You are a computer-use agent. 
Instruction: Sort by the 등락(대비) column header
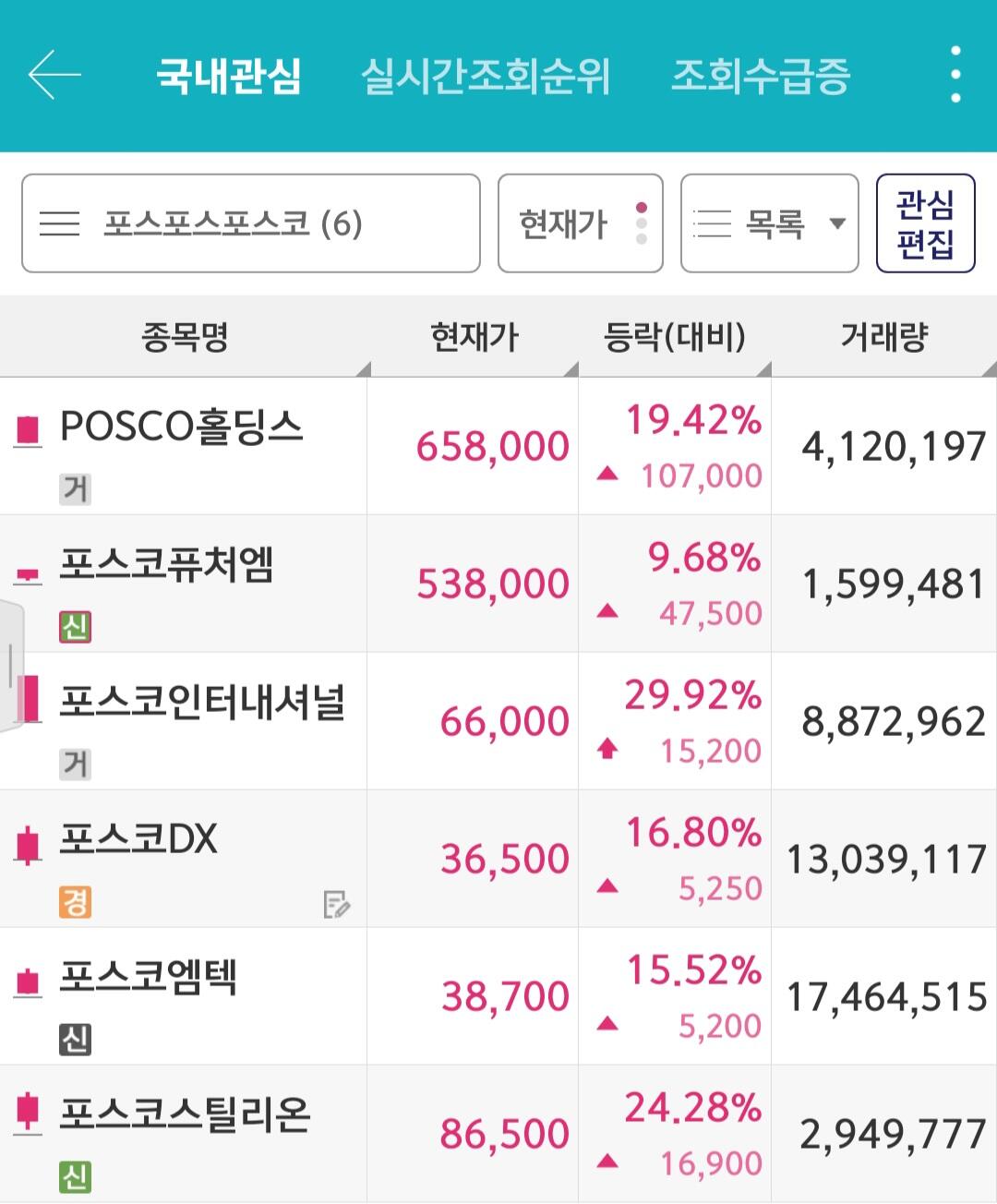(x=674, y=337)
